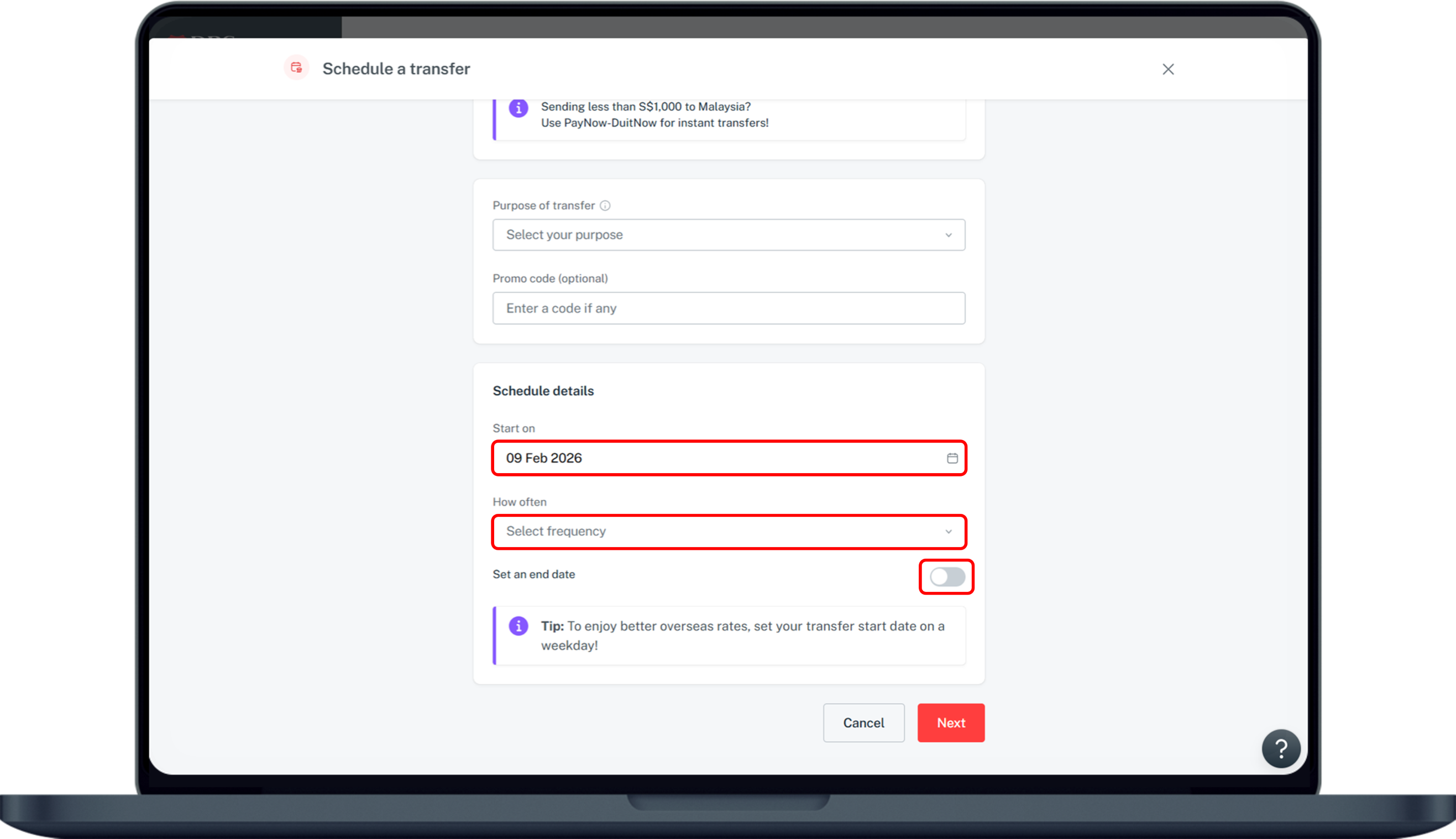Enable the Set an end date toggle
Image resolution: width=1456 pixels, height=839 pixels.
(x=947, y=576)
